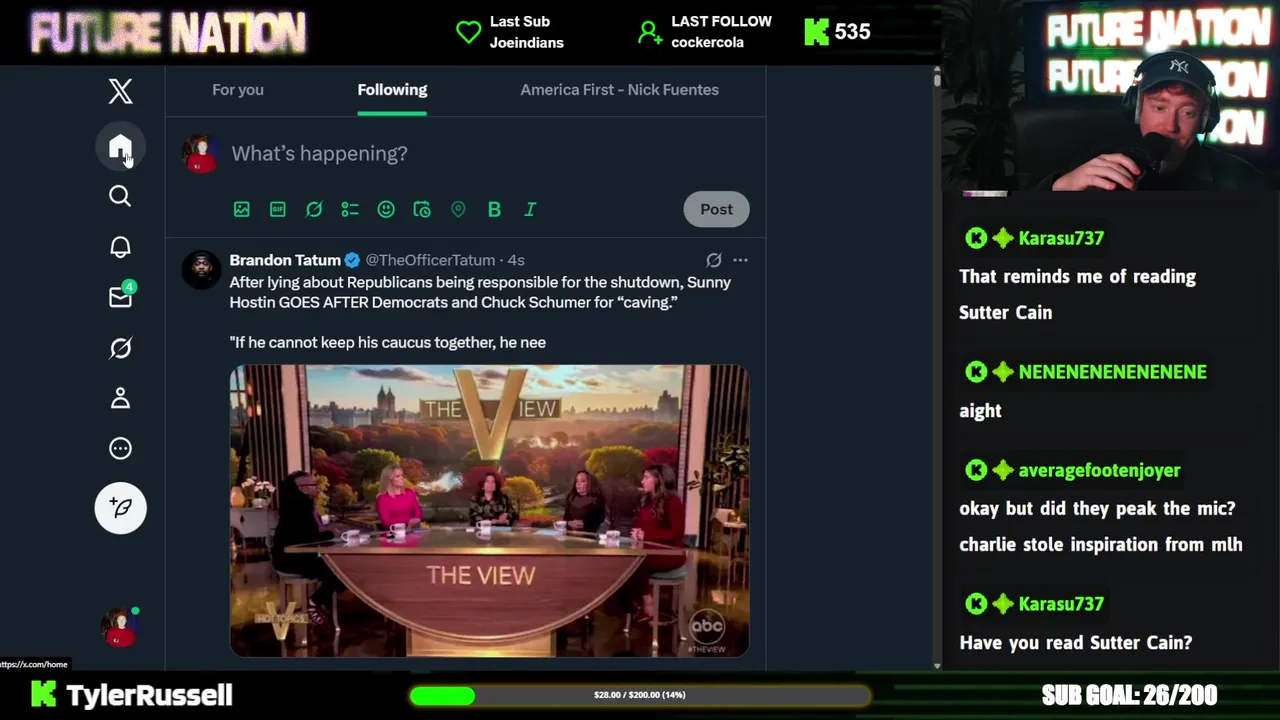Open the three-dot menu on Brandon Tatum's post

(x=740, y=260)
